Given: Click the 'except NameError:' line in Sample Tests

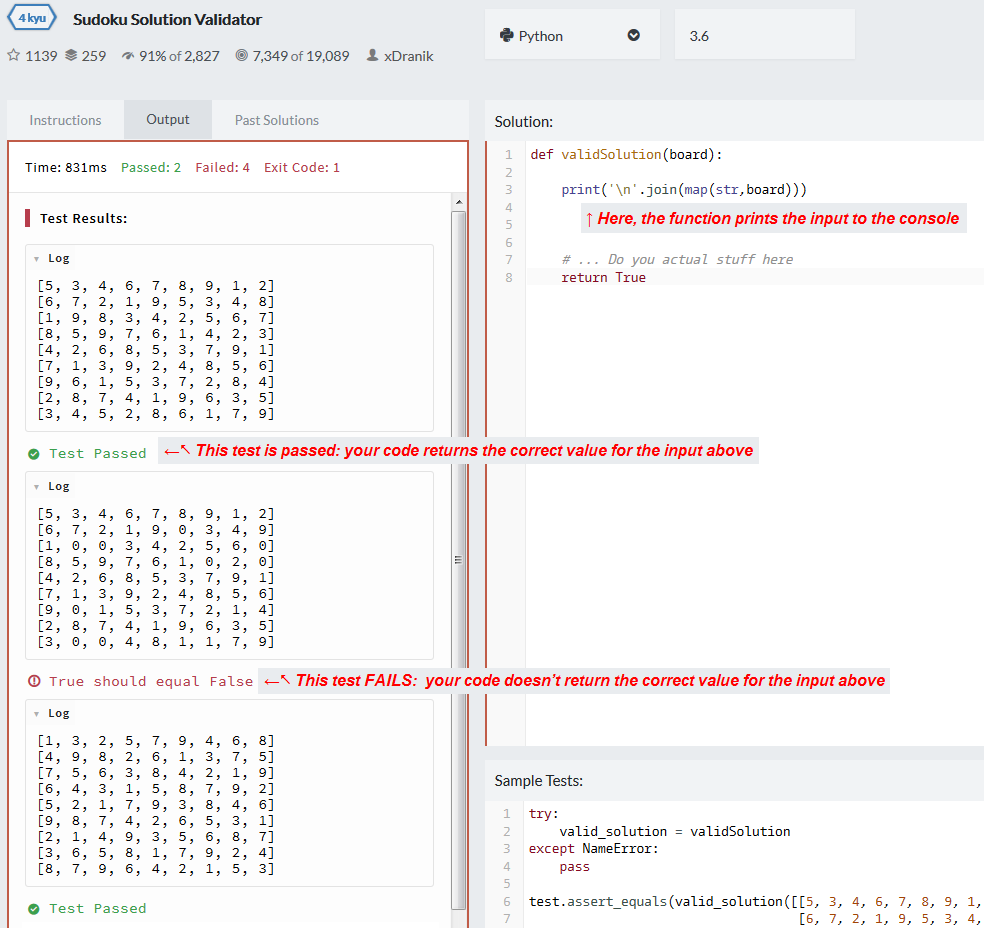Looking at the screenshot, I should (x=594, y=849).
